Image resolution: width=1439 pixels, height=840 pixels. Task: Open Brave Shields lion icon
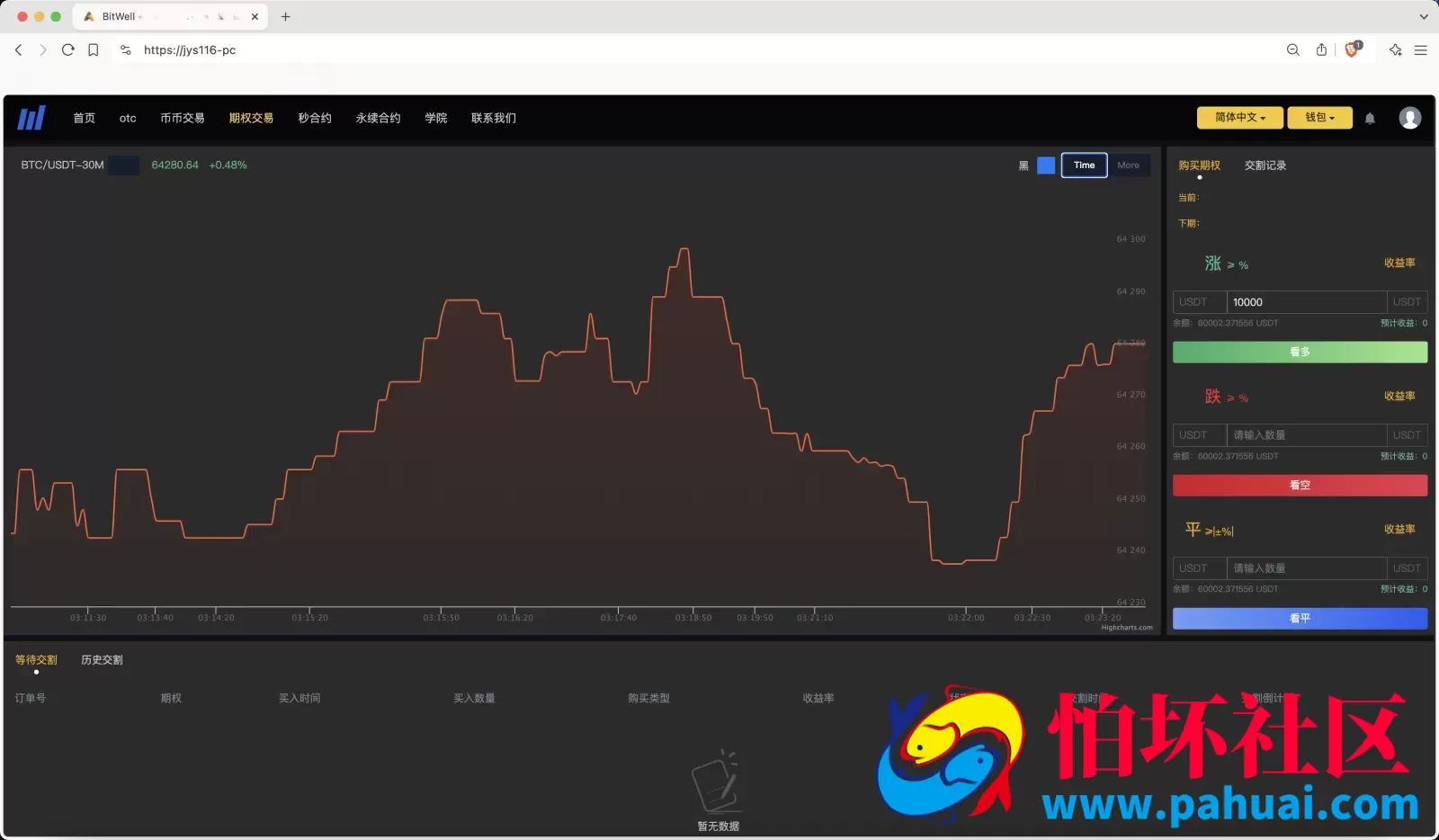[x=1352, y=50]
